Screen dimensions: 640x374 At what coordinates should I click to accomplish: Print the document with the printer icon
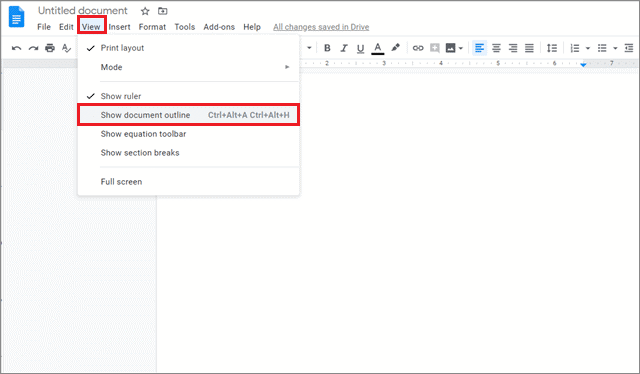point(50,48)
